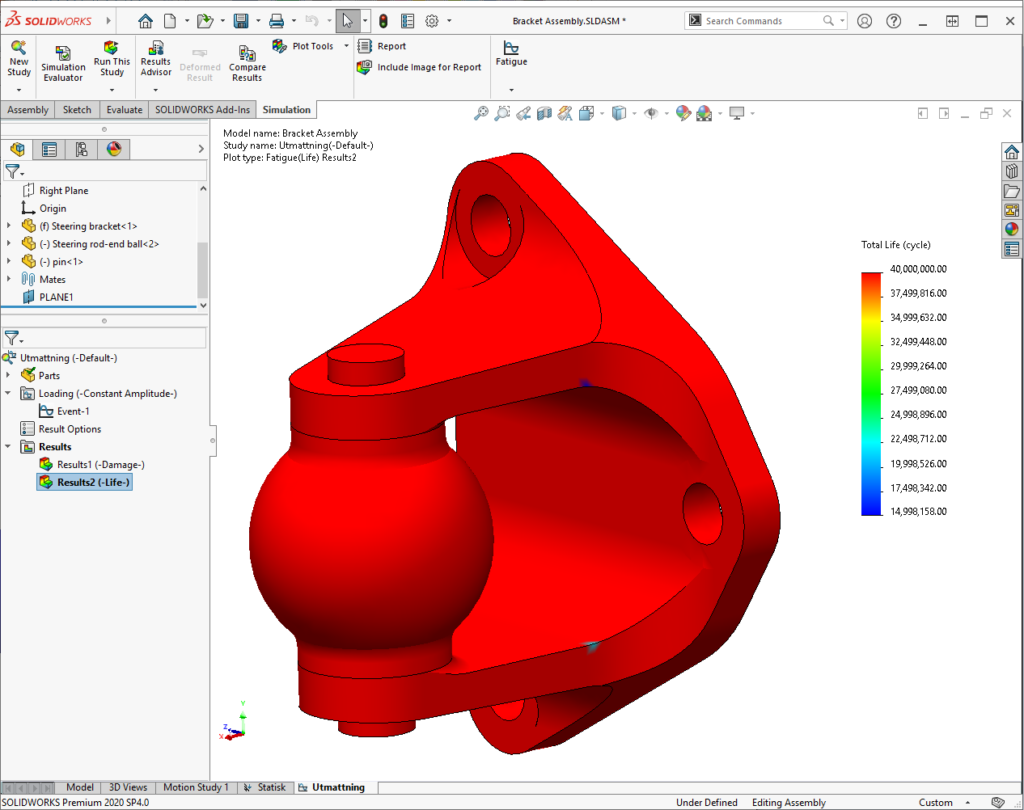
Task: Select the Zoom to Fit view icon
Action: click(x=481, y=114)
